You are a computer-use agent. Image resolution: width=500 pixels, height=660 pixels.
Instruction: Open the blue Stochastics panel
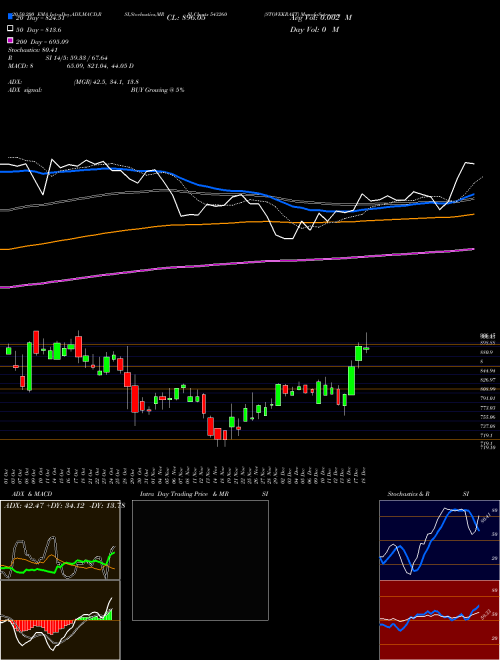[x=439, y=540]
